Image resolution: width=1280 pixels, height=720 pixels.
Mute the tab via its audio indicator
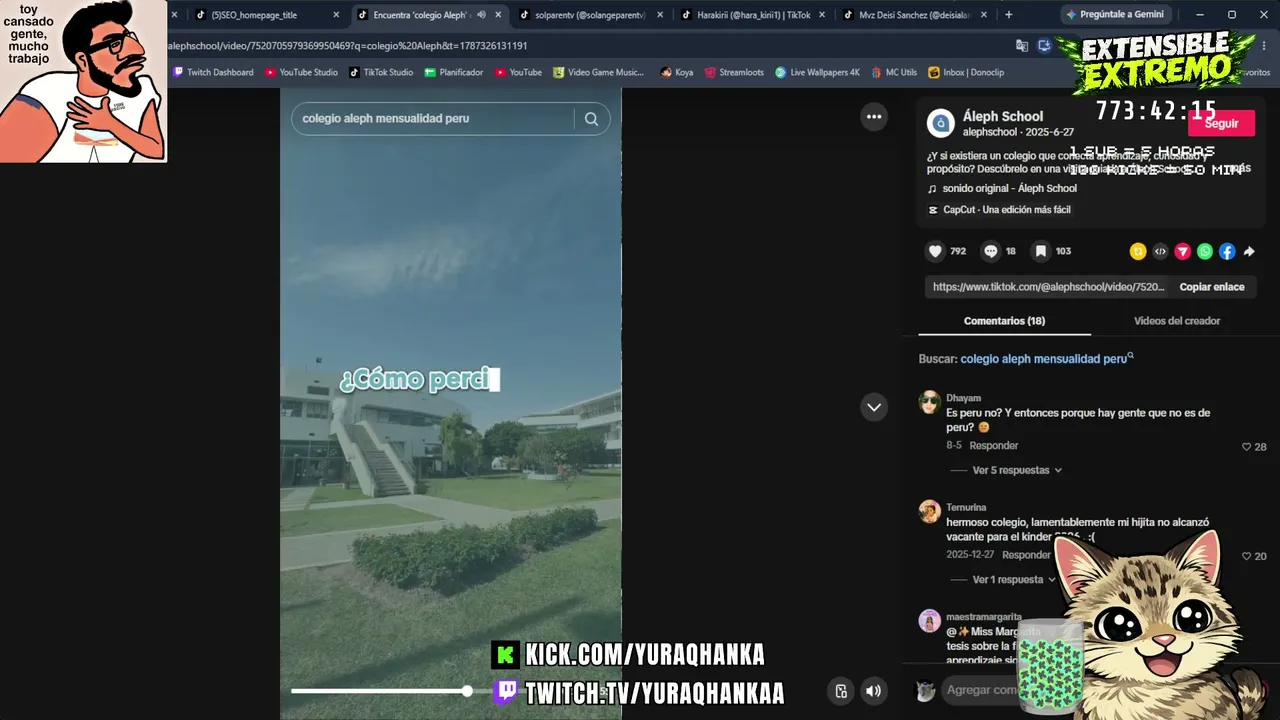tap(482, 15)
